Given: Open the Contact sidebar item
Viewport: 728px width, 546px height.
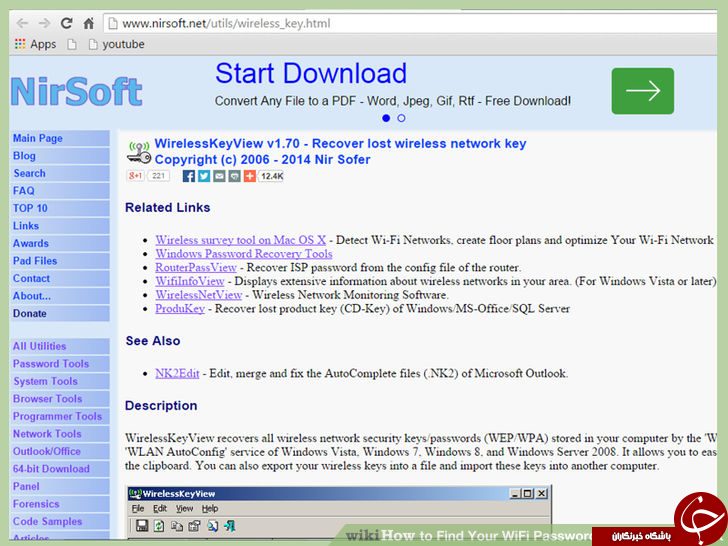Looking at the screenshot, I should point(60,279).
